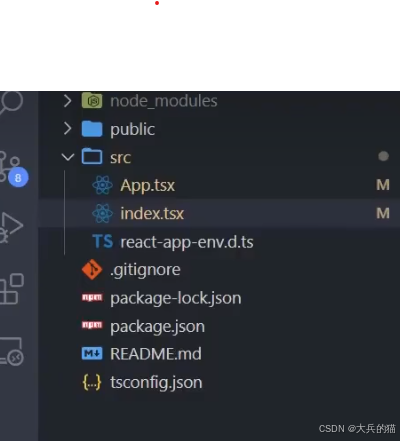Click the 8 pending changes badge
400x441 pixels.
tap(18, 177)
